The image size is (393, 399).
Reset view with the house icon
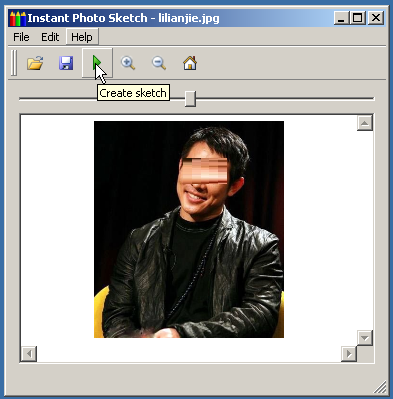[190, 63]
